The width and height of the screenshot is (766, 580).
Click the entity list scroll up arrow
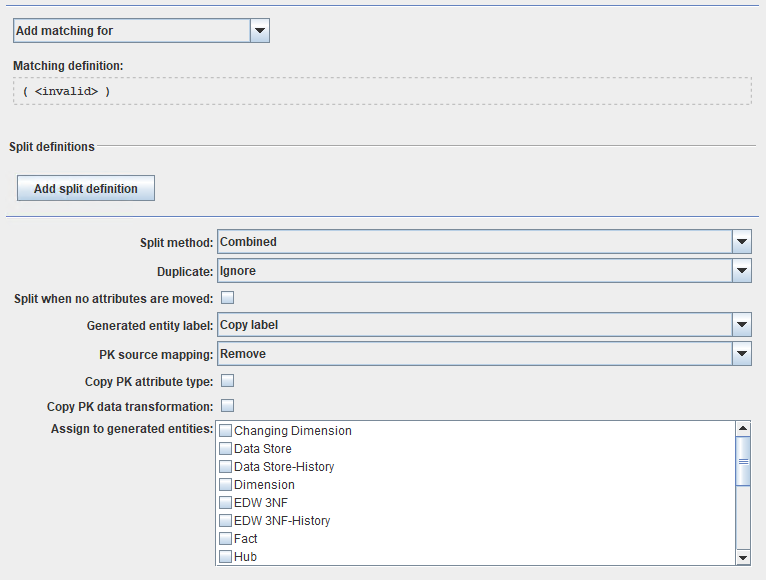(743, 429)
